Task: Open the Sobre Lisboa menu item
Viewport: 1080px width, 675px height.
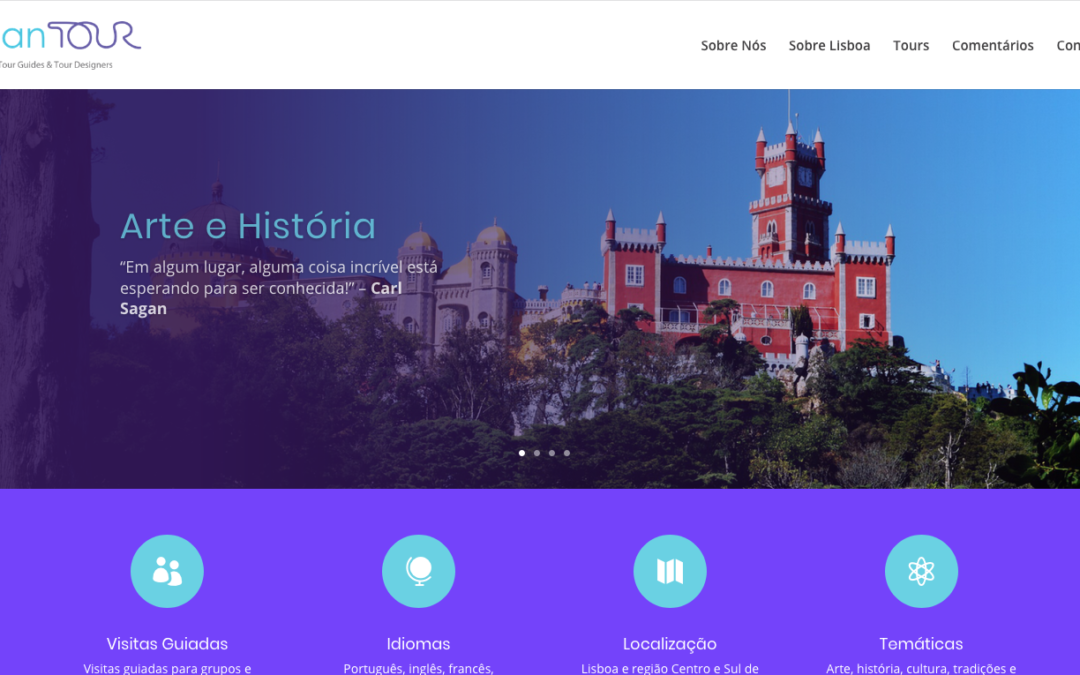Action: pos(829,45)
